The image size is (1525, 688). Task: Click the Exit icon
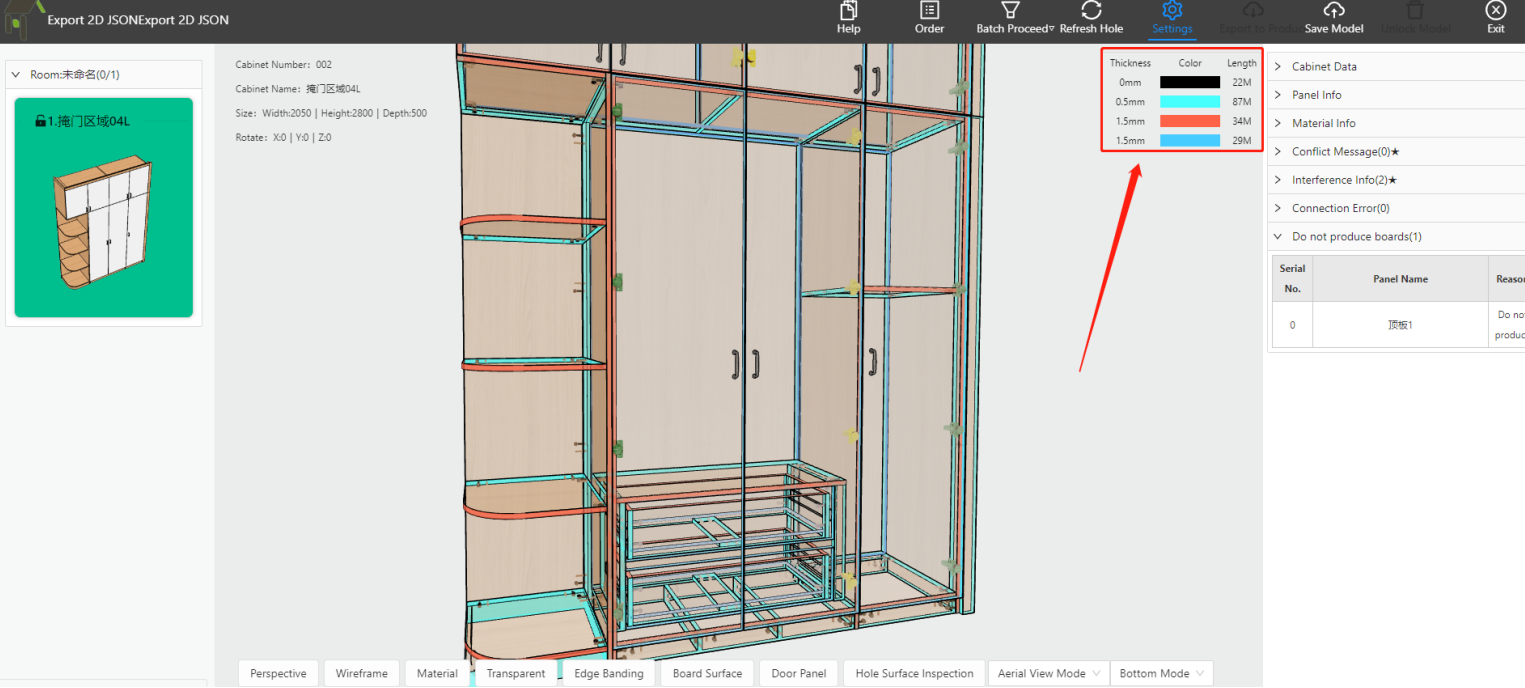tap(1495, 11)
